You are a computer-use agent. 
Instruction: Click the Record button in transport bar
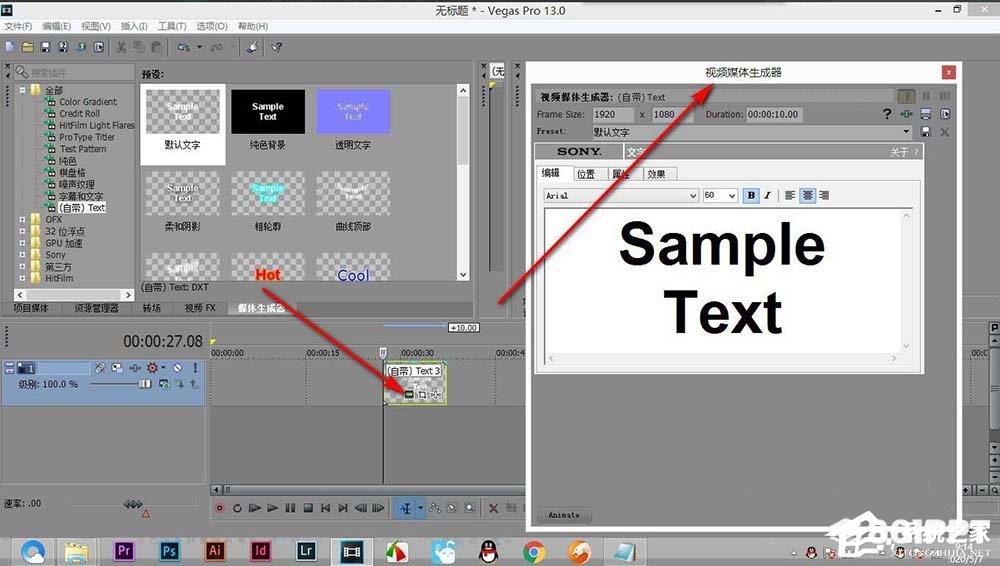219,508
